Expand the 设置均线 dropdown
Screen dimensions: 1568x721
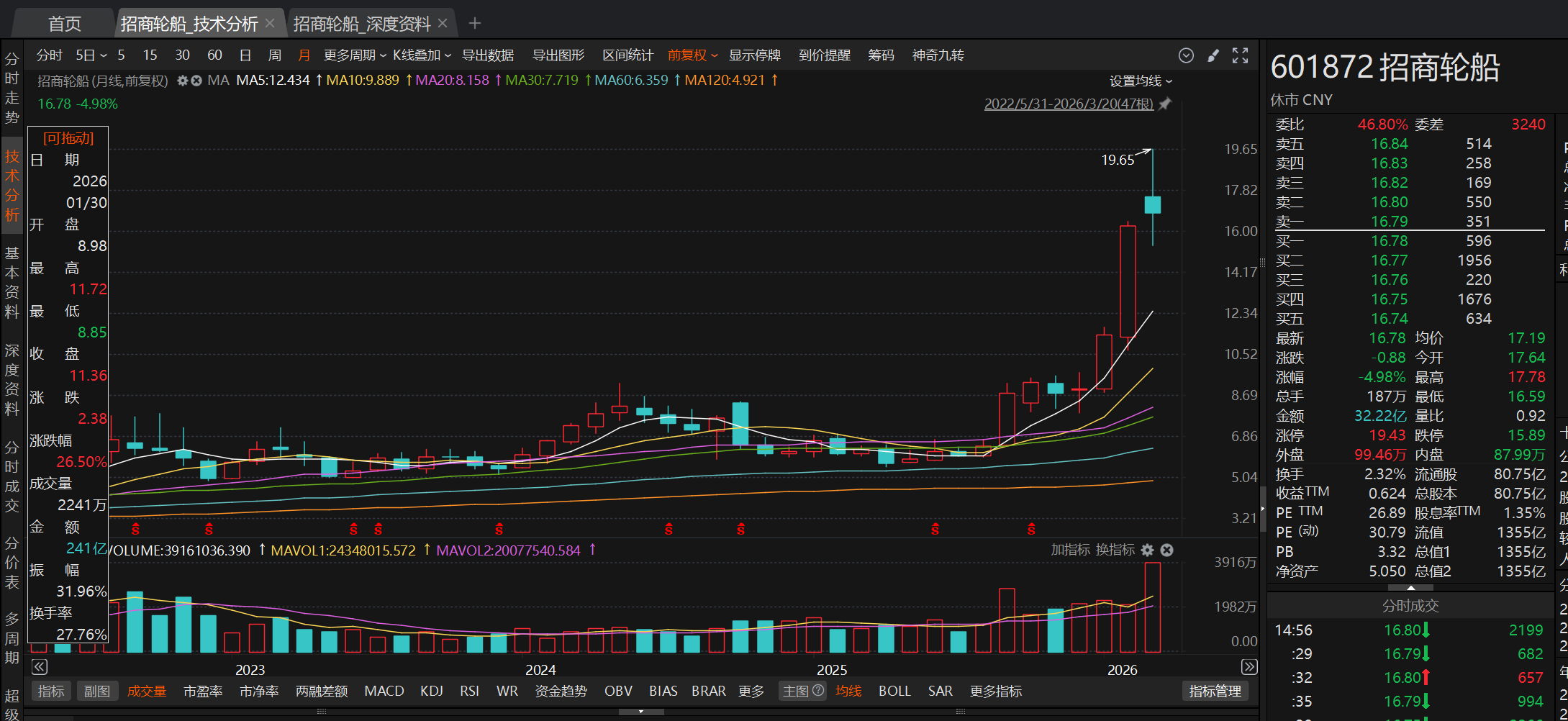point(1141,81)
